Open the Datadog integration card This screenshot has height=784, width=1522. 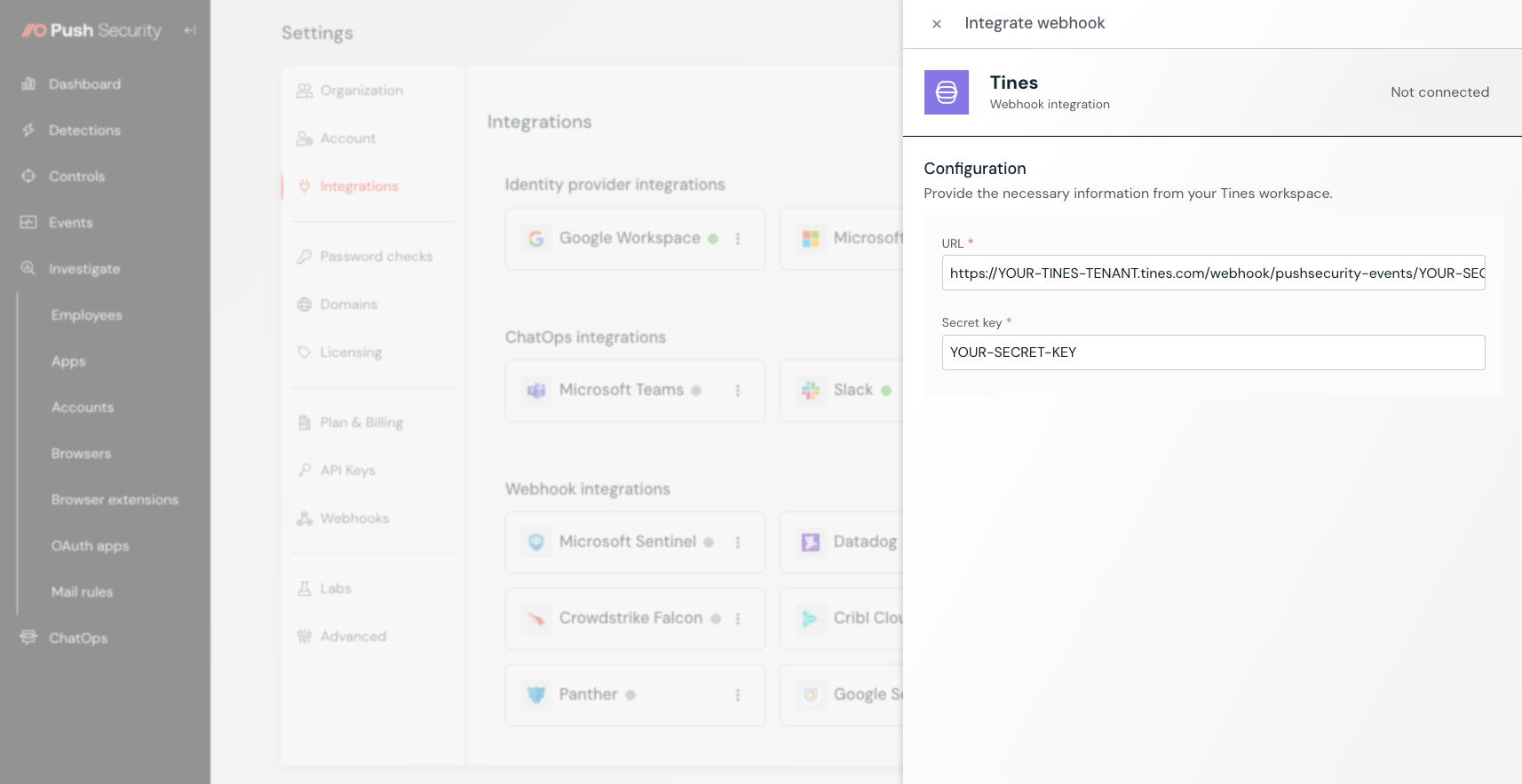coord(841,542)
